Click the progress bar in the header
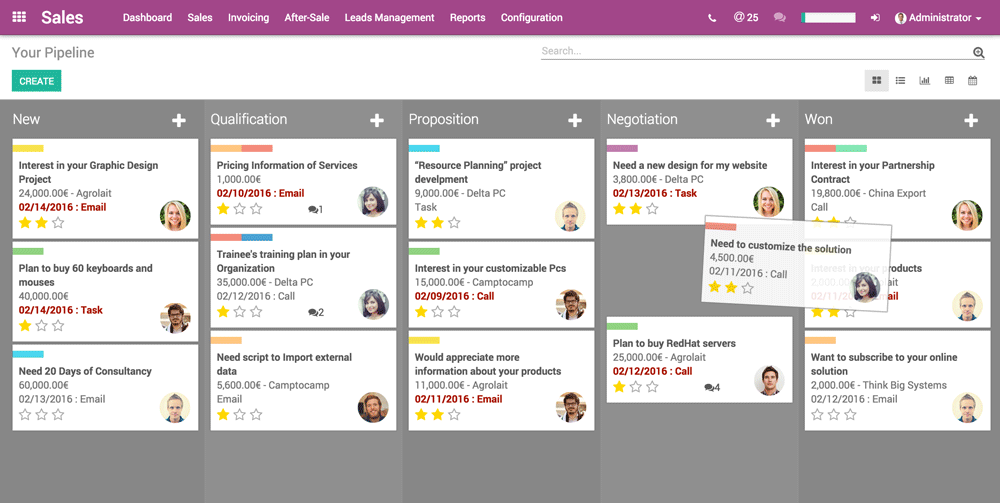The width and height of the screenshot is (1000, 503). [x=829, y=18]
